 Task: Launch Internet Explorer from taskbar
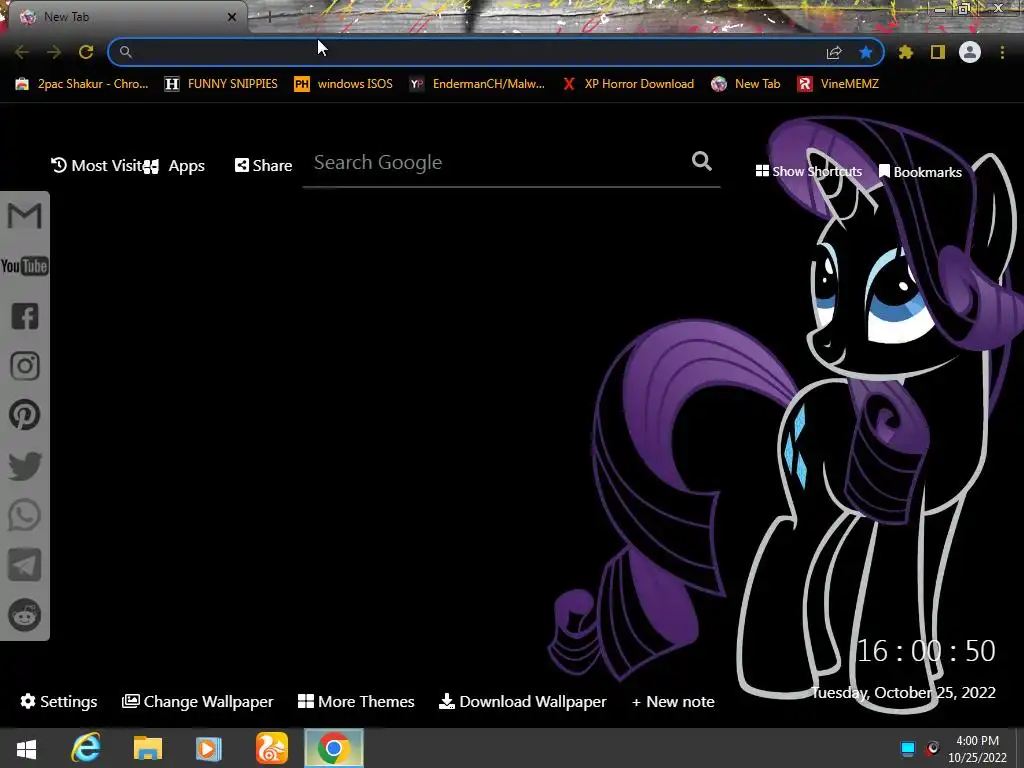click(x=86, y=748)
